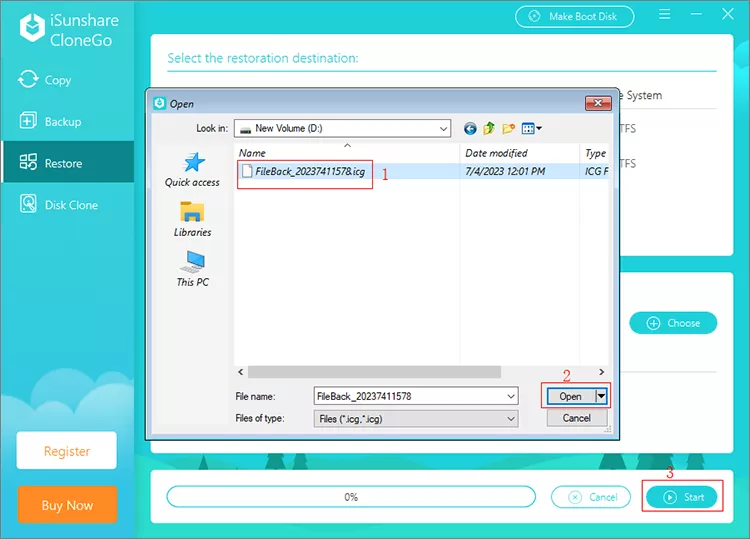Sort by Name column header
The image size is (750, 539).
pyautogui.click(x=347, y=153)
